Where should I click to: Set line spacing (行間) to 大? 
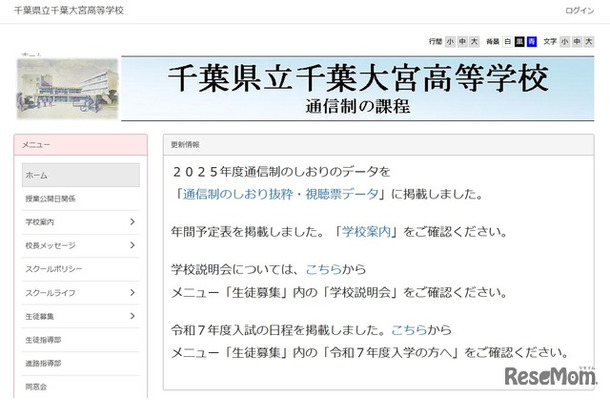[474, 42]
